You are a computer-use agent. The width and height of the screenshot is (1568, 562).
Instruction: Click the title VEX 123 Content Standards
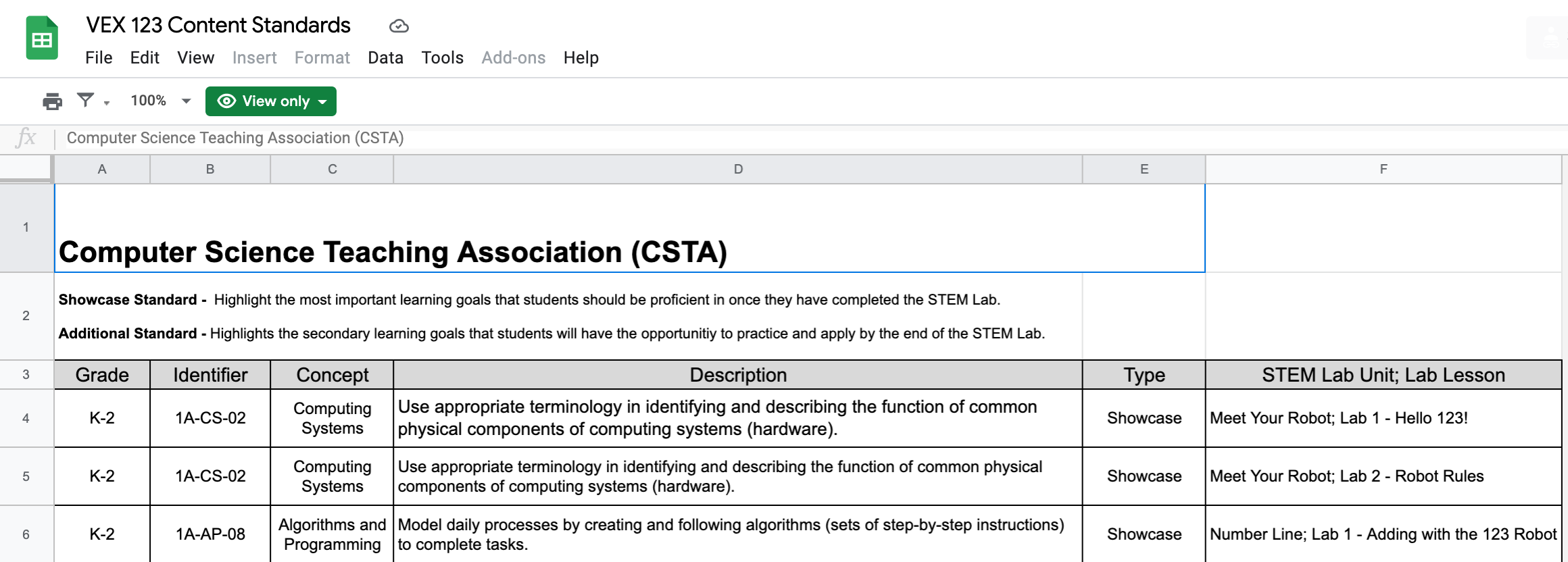pyautogui.click(x=218, y=24)
